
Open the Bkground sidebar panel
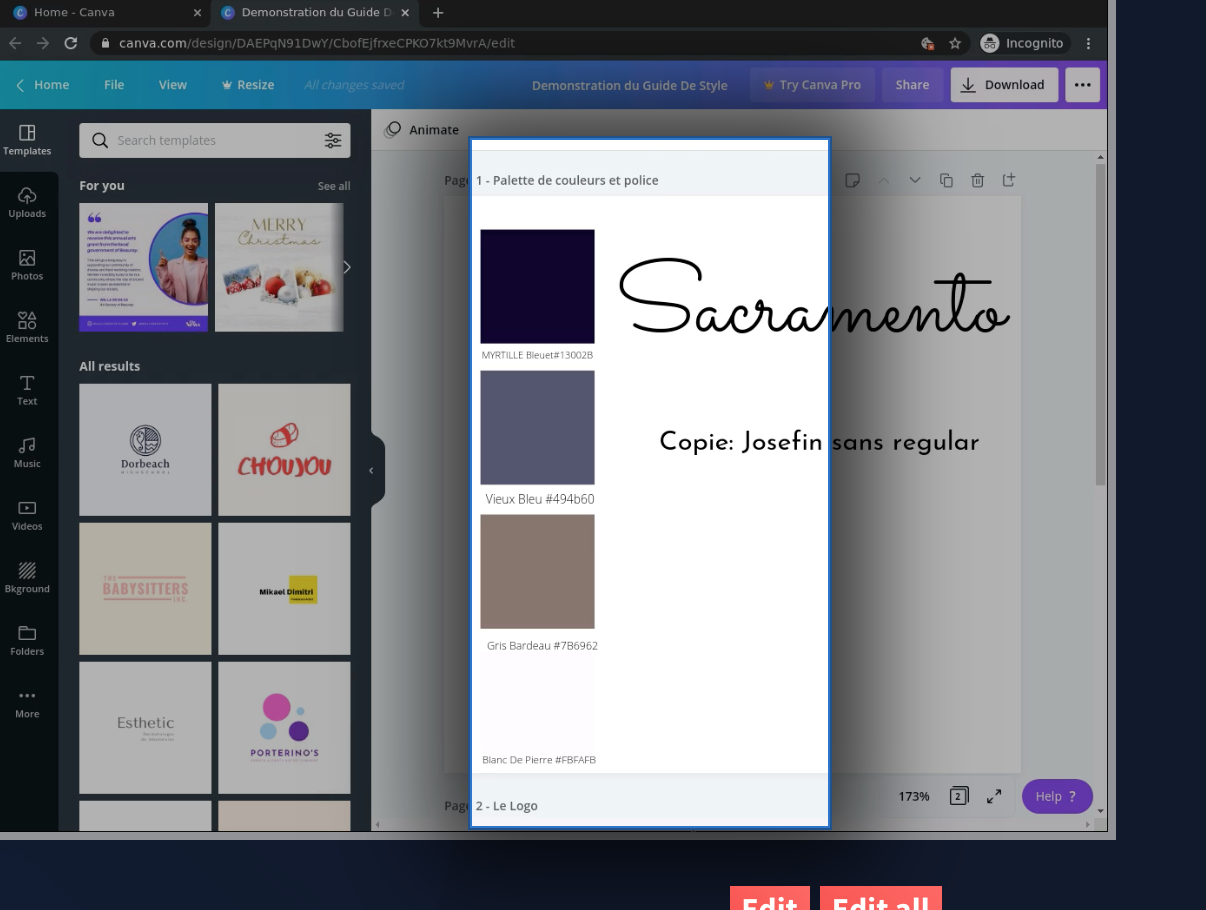click(27, 577)
